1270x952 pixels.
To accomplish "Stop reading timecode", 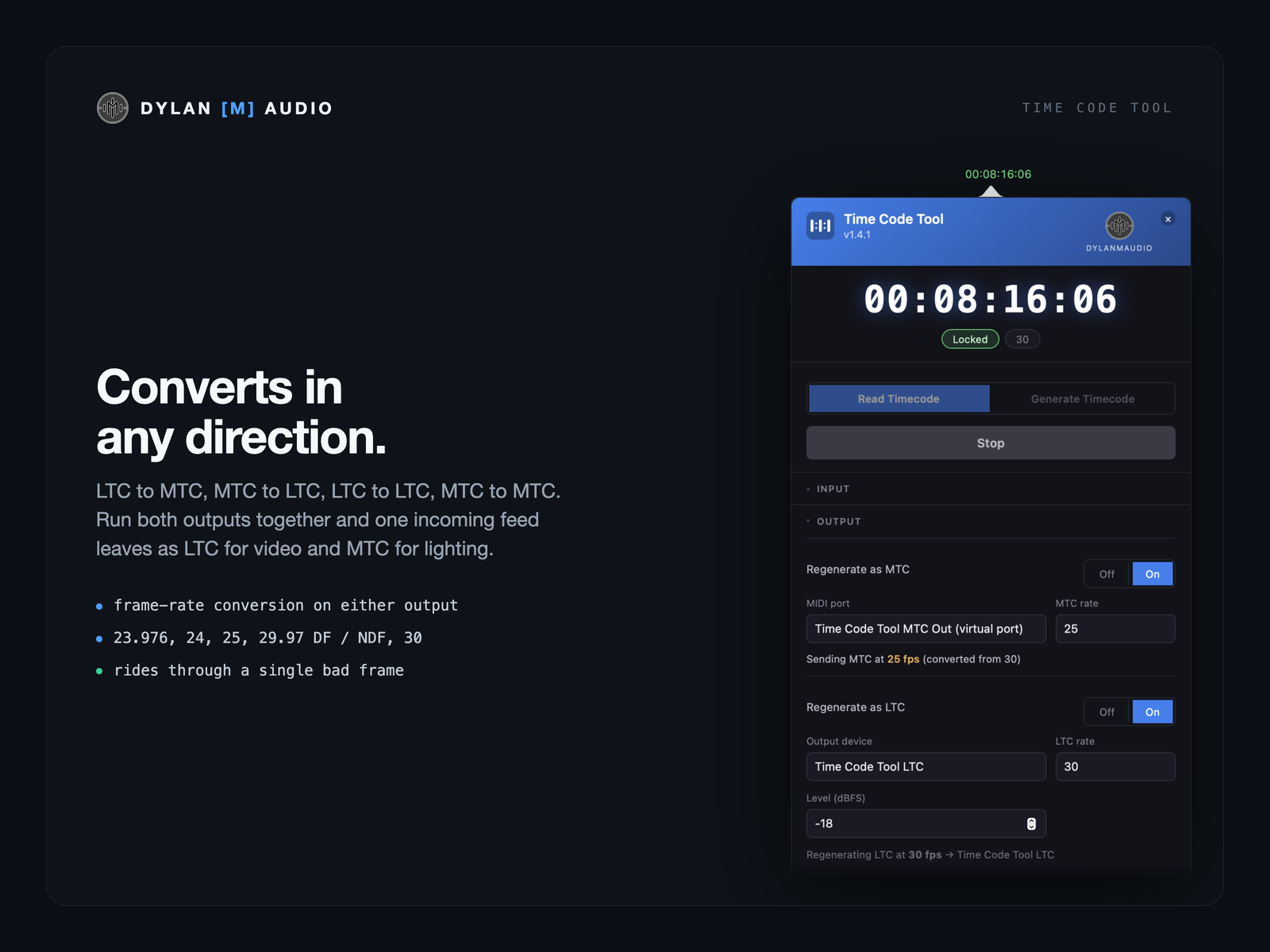I will [991, 443].
